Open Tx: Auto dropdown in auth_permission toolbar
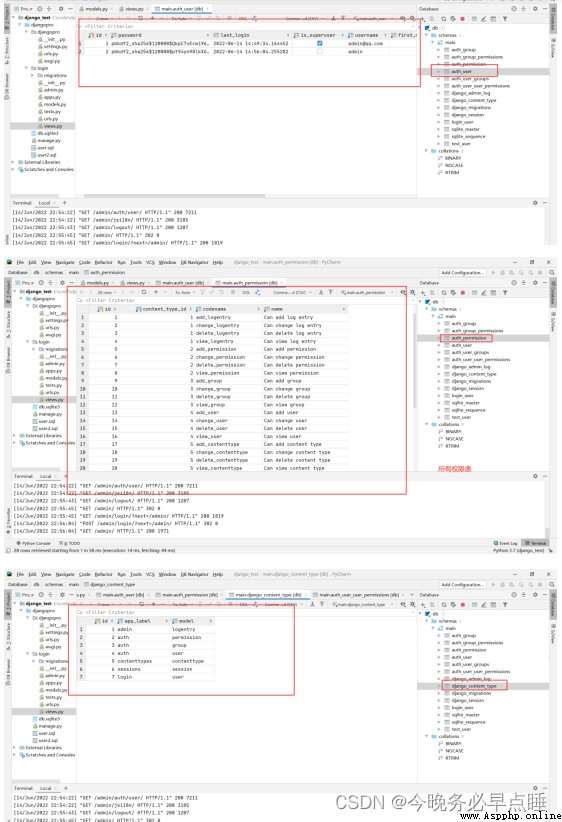The width and height of the screenshot is (562, 822). [x=184, y=293]
